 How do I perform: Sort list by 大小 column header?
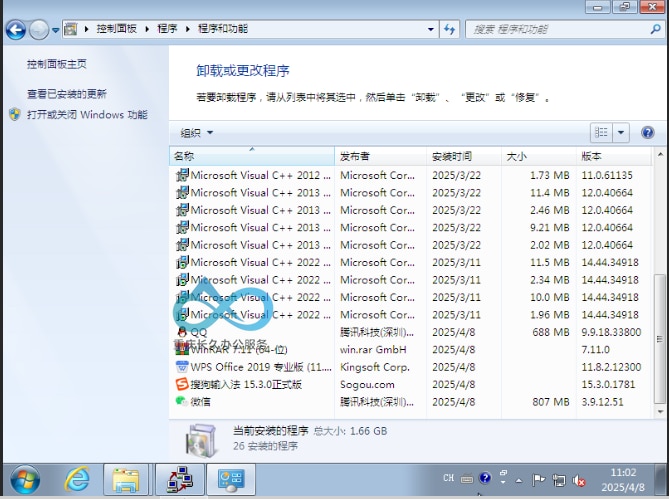[538, 156]
